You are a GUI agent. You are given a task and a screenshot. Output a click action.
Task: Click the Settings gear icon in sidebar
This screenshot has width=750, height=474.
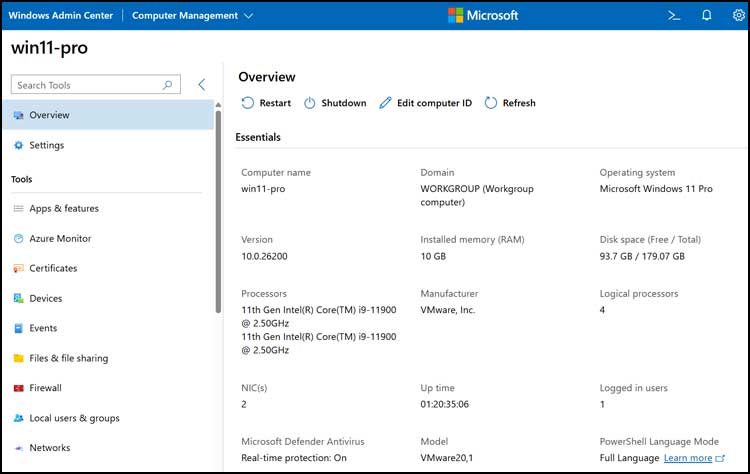click(18, 145)
